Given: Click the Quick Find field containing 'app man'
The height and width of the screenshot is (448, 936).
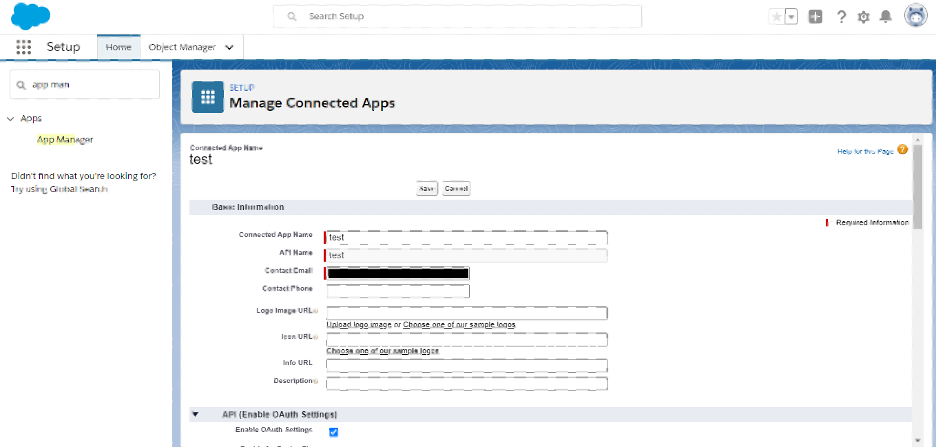Looking at the screenshot, I should pyautogui.click(x=85, y=84).
